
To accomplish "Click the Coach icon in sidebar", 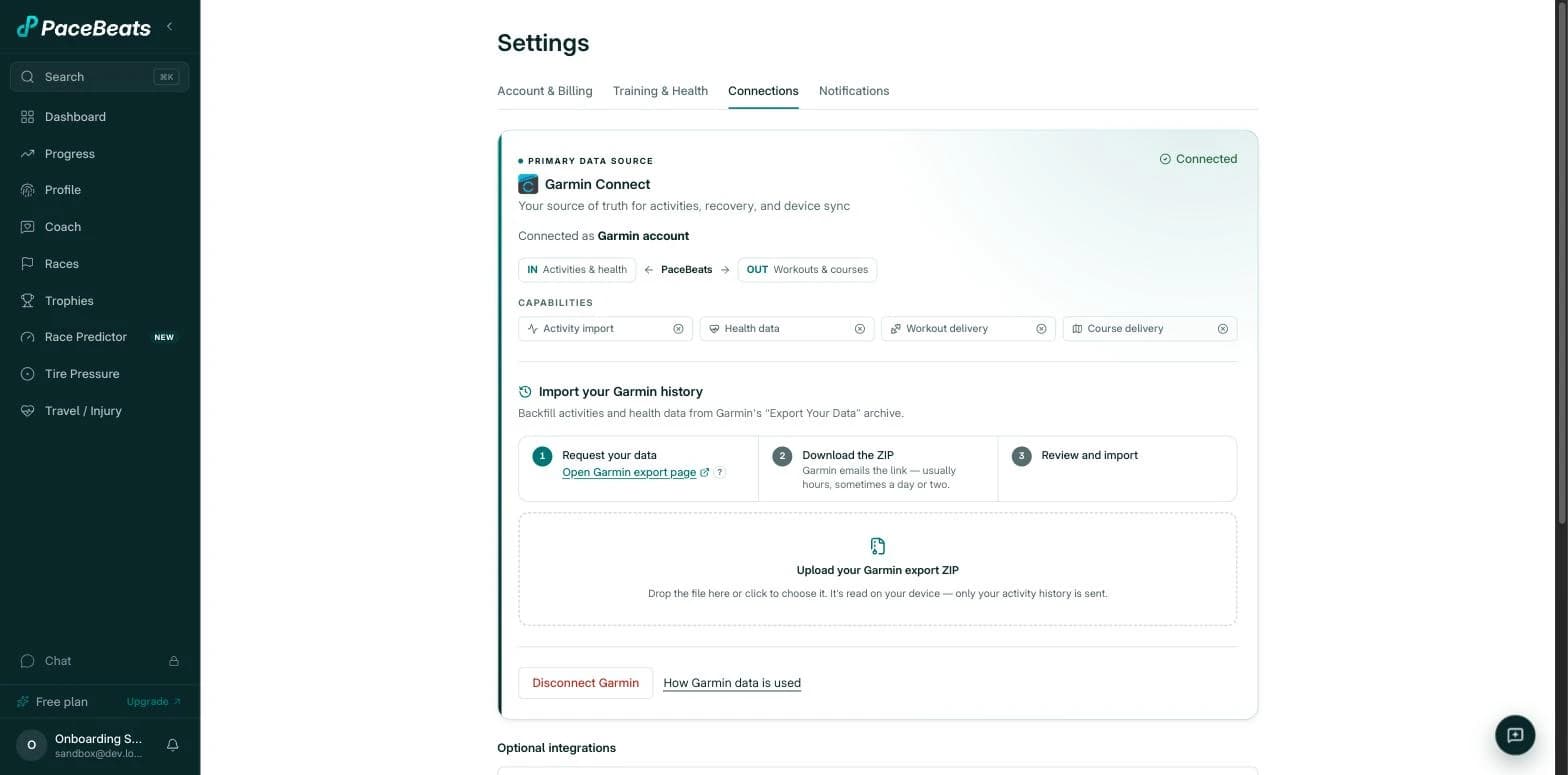I will coord(28,227).
